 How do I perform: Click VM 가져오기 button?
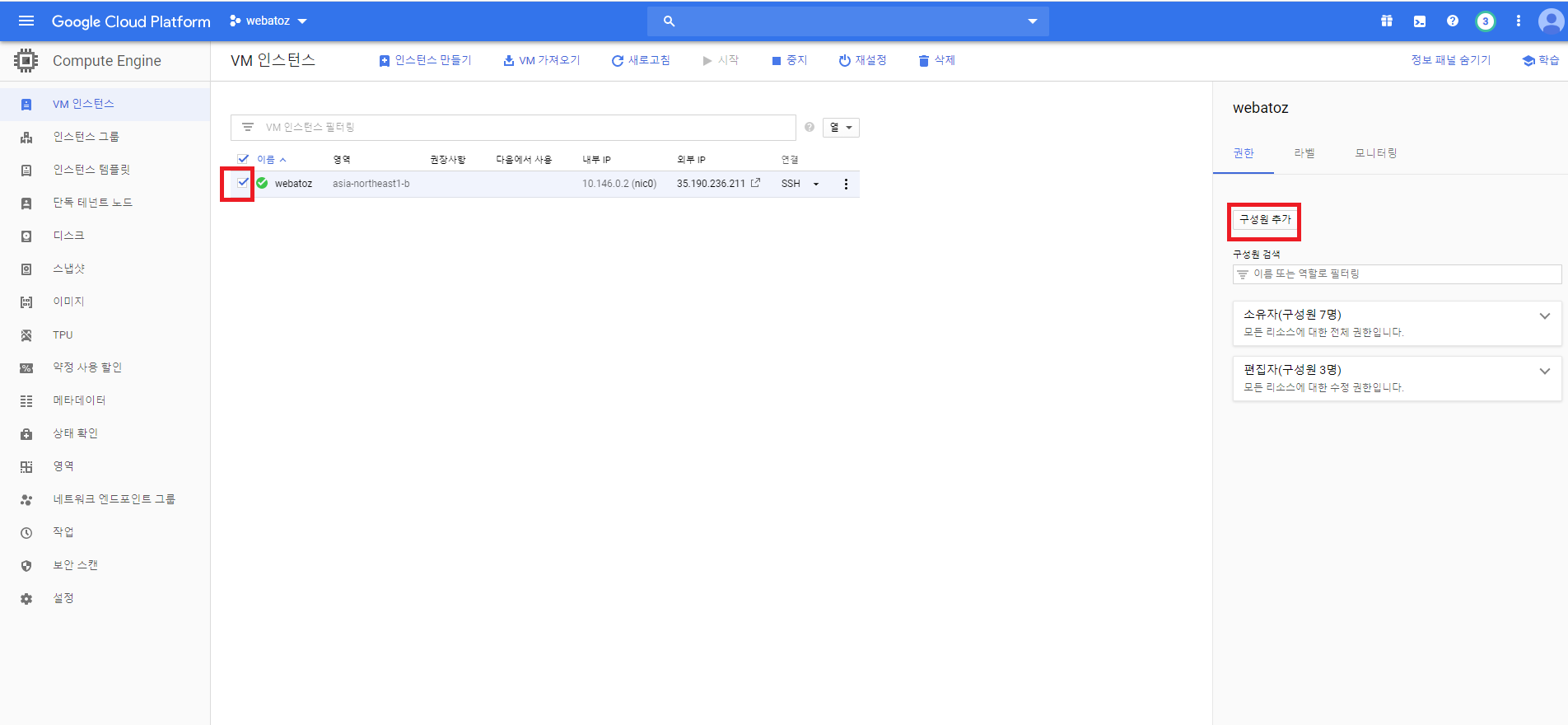(x=542, y=60)
